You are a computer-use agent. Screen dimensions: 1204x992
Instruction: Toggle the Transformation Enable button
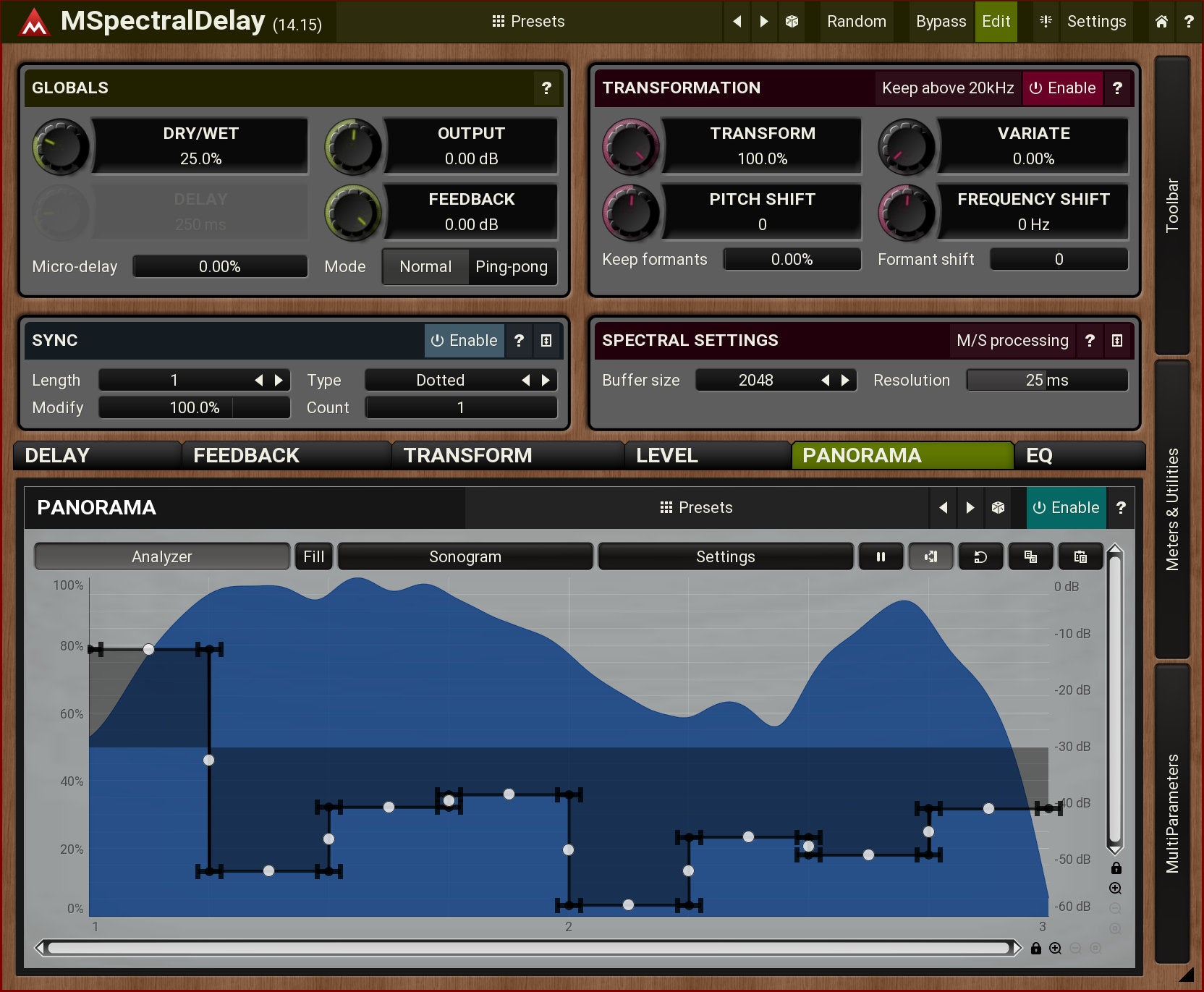pos(1062,88)
